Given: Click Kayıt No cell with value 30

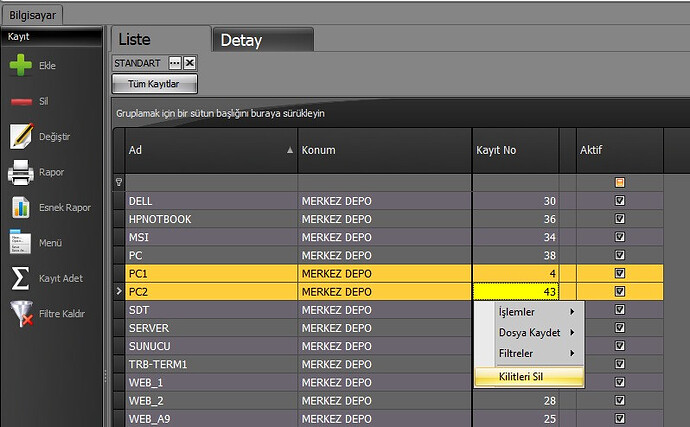Looking at the screenshot, I should pyautogui.click(x=515, y=201).
